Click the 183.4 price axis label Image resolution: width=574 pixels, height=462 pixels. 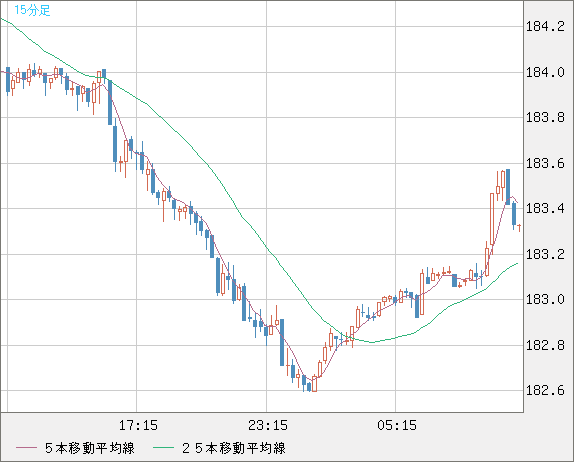click(x=545, y=209)
